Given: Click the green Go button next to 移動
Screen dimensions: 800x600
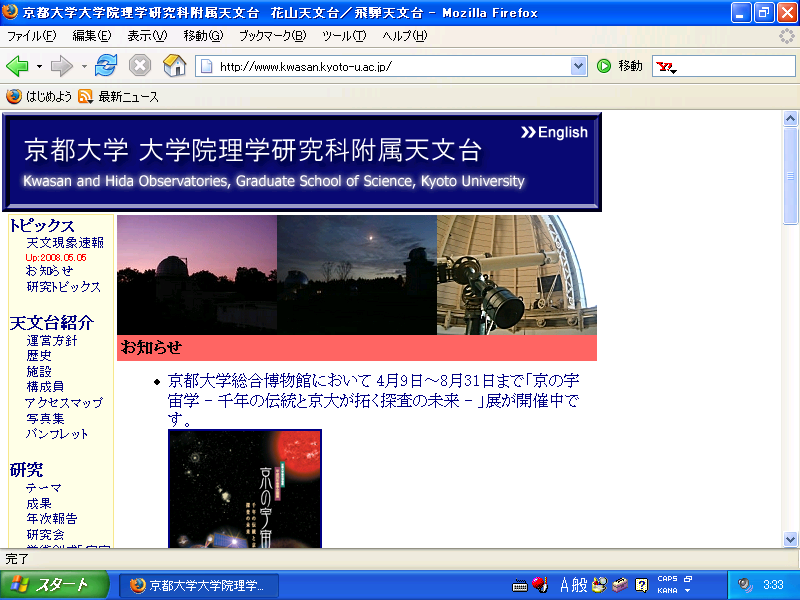Looking at the screenshot, I should (x=604, y=66).
